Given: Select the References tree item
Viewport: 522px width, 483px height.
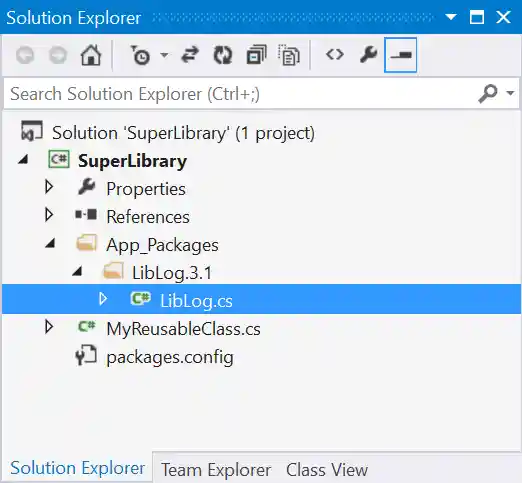Looking at the screenshot, I should point(148,217).
